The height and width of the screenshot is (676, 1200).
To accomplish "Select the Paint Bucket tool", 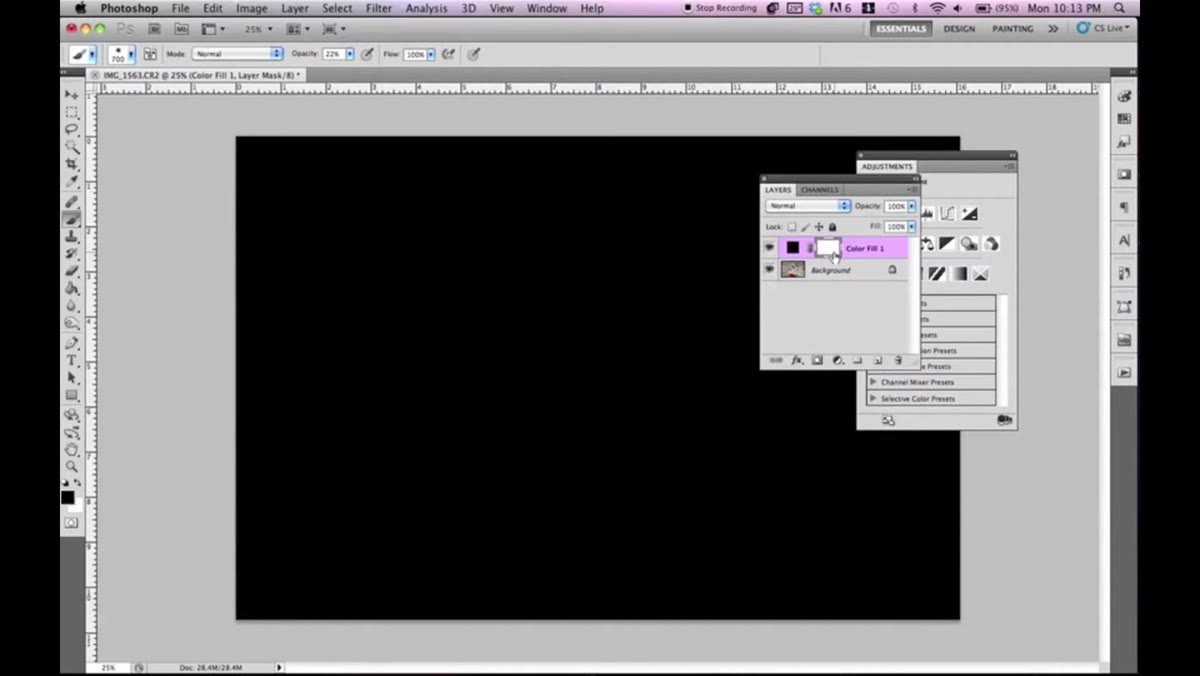I will [x=72, y=288].
